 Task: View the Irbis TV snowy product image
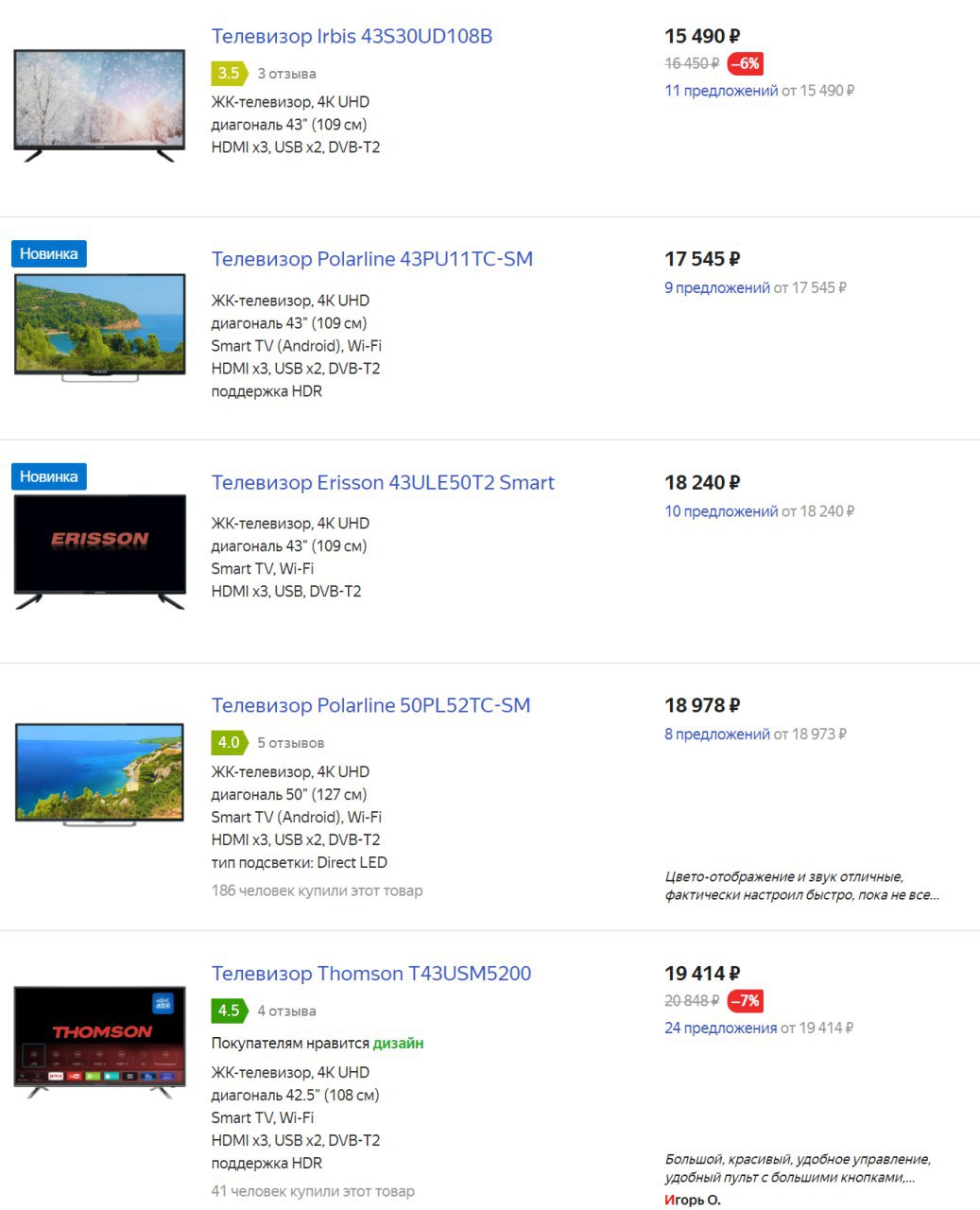click(x=99, y=106)
